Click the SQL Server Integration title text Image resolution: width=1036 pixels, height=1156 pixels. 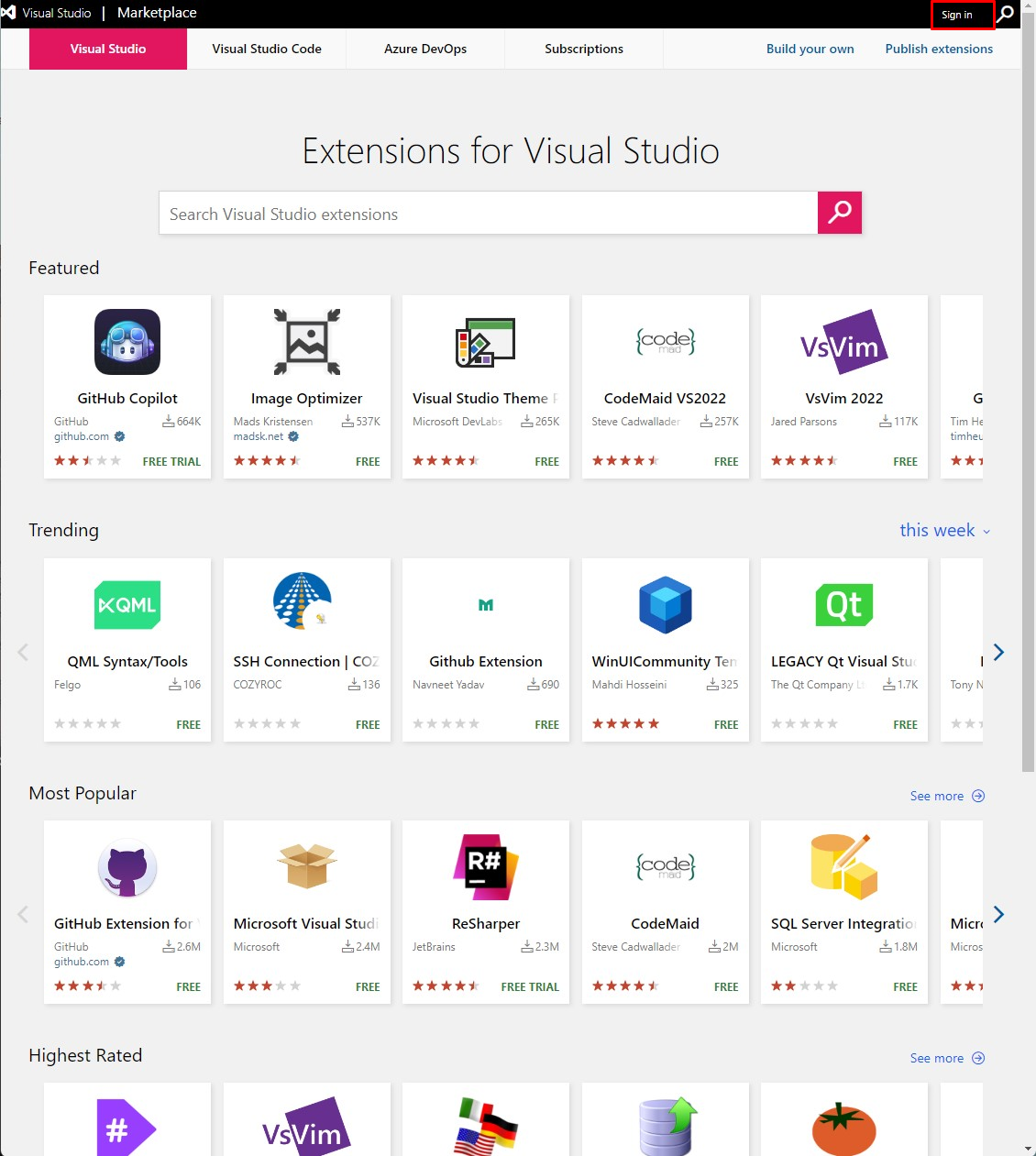click(843, 923)
